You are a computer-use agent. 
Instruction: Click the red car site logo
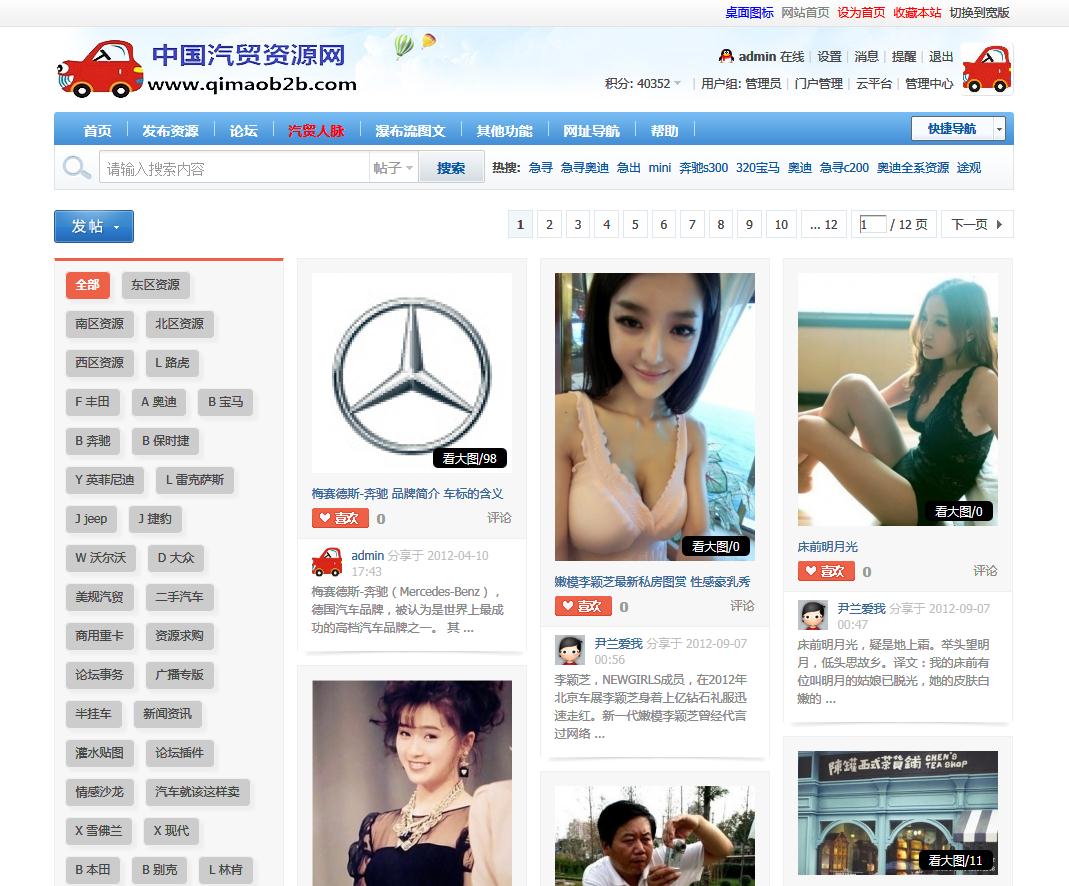[99, 66]
